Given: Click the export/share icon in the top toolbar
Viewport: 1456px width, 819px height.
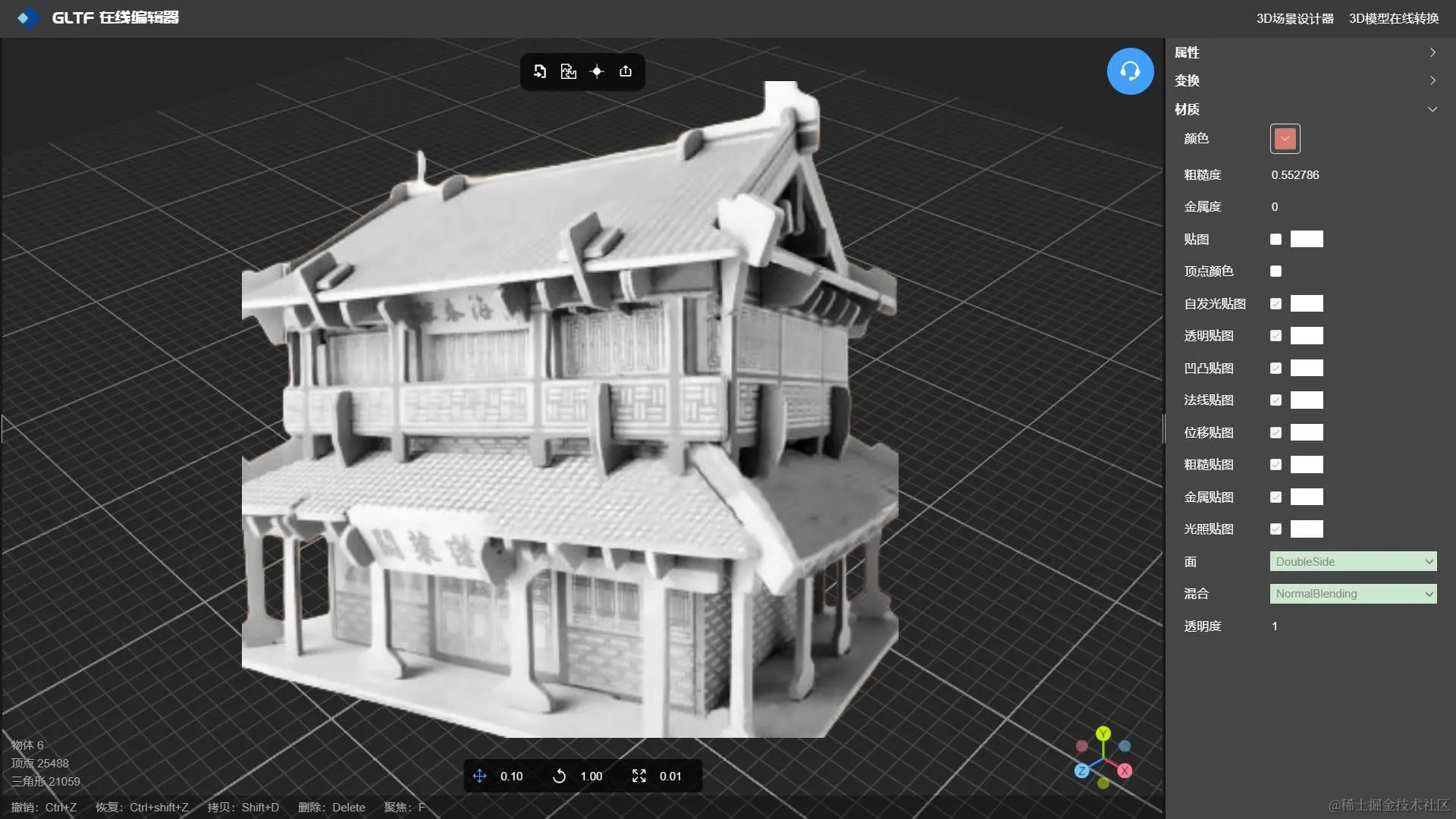Looking at the screenshot, I should point(626,71).
